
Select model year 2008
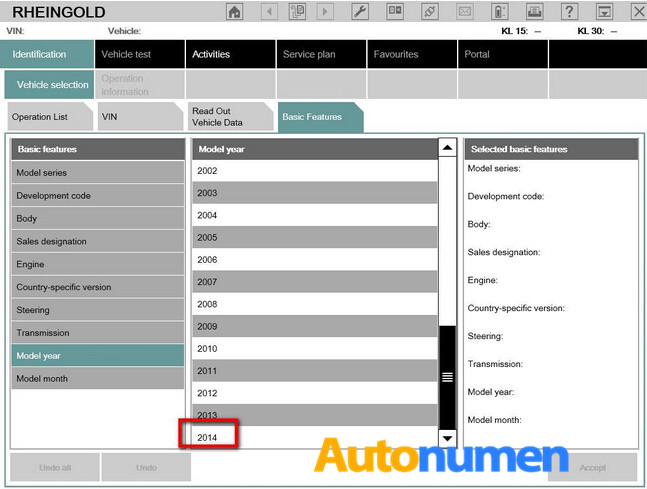pyautogui.click(x=315, y=304)
